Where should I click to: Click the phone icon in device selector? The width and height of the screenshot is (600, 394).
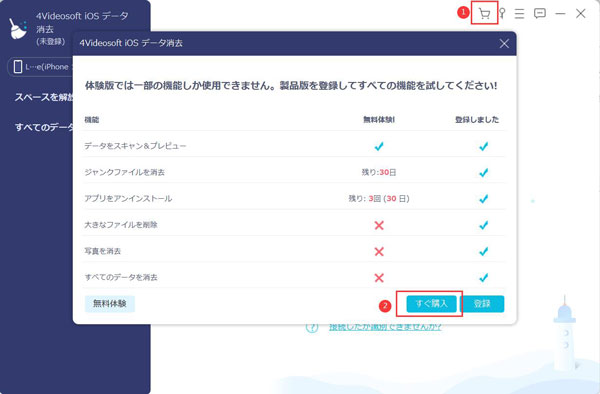coord(18,67)
